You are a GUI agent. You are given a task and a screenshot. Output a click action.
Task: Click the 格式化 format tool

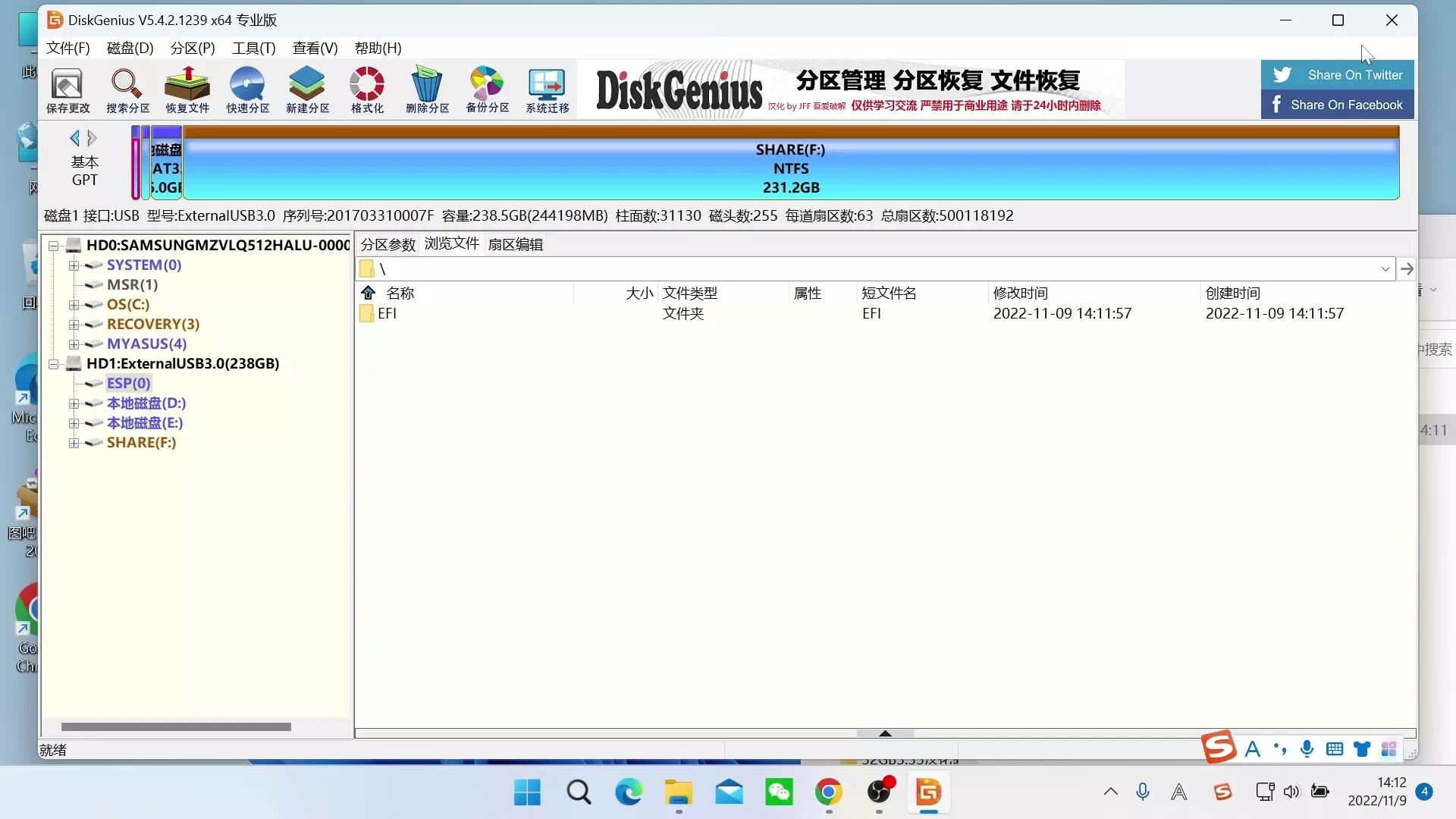366,89
